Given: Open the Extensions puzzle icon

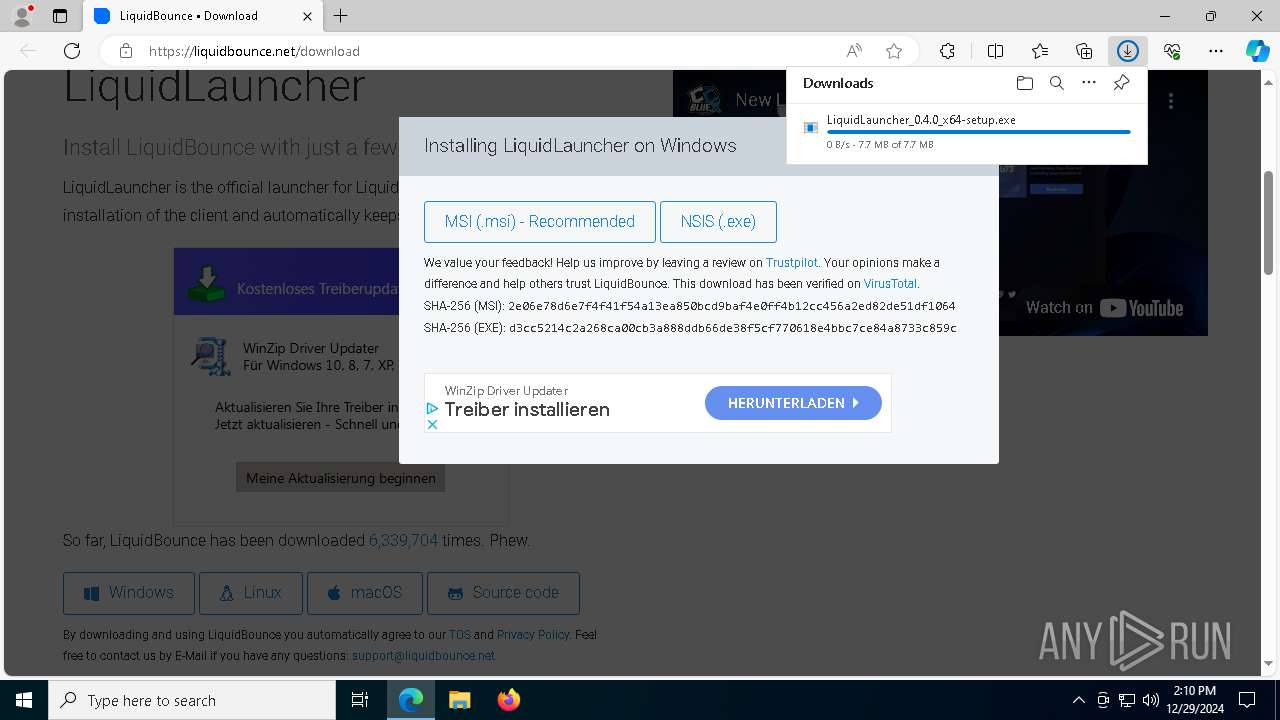Looking at the screenshot, I should 947,51.
